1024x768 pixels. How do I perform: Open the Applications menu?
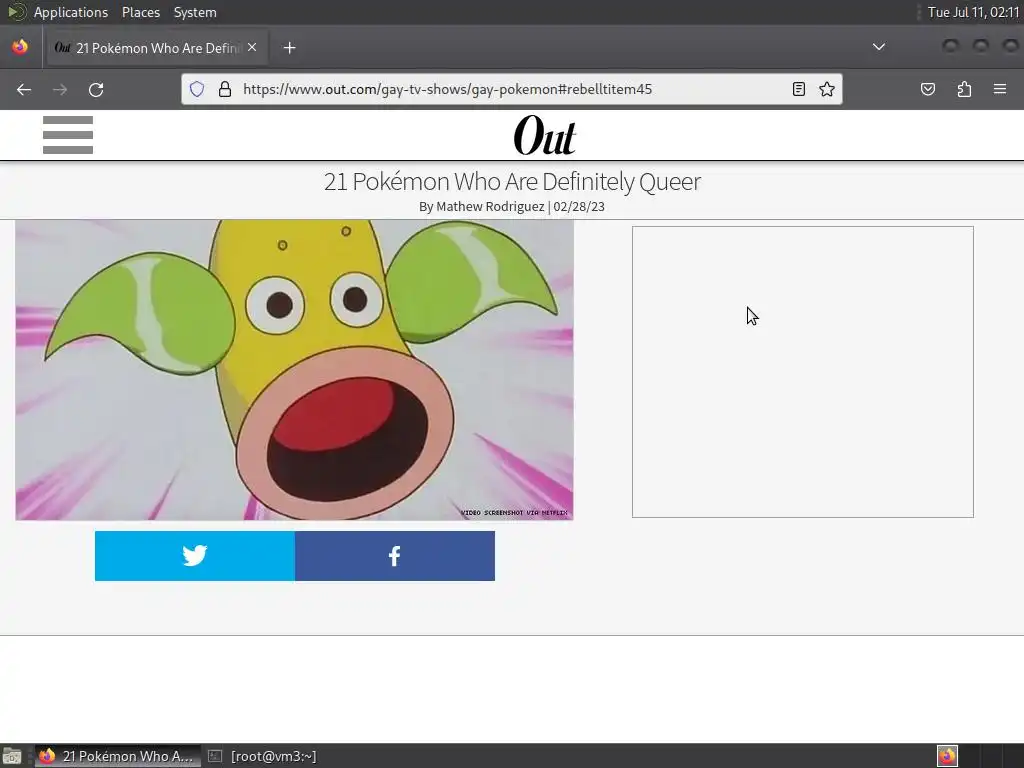pyautogui.click(x=71, y=12)
